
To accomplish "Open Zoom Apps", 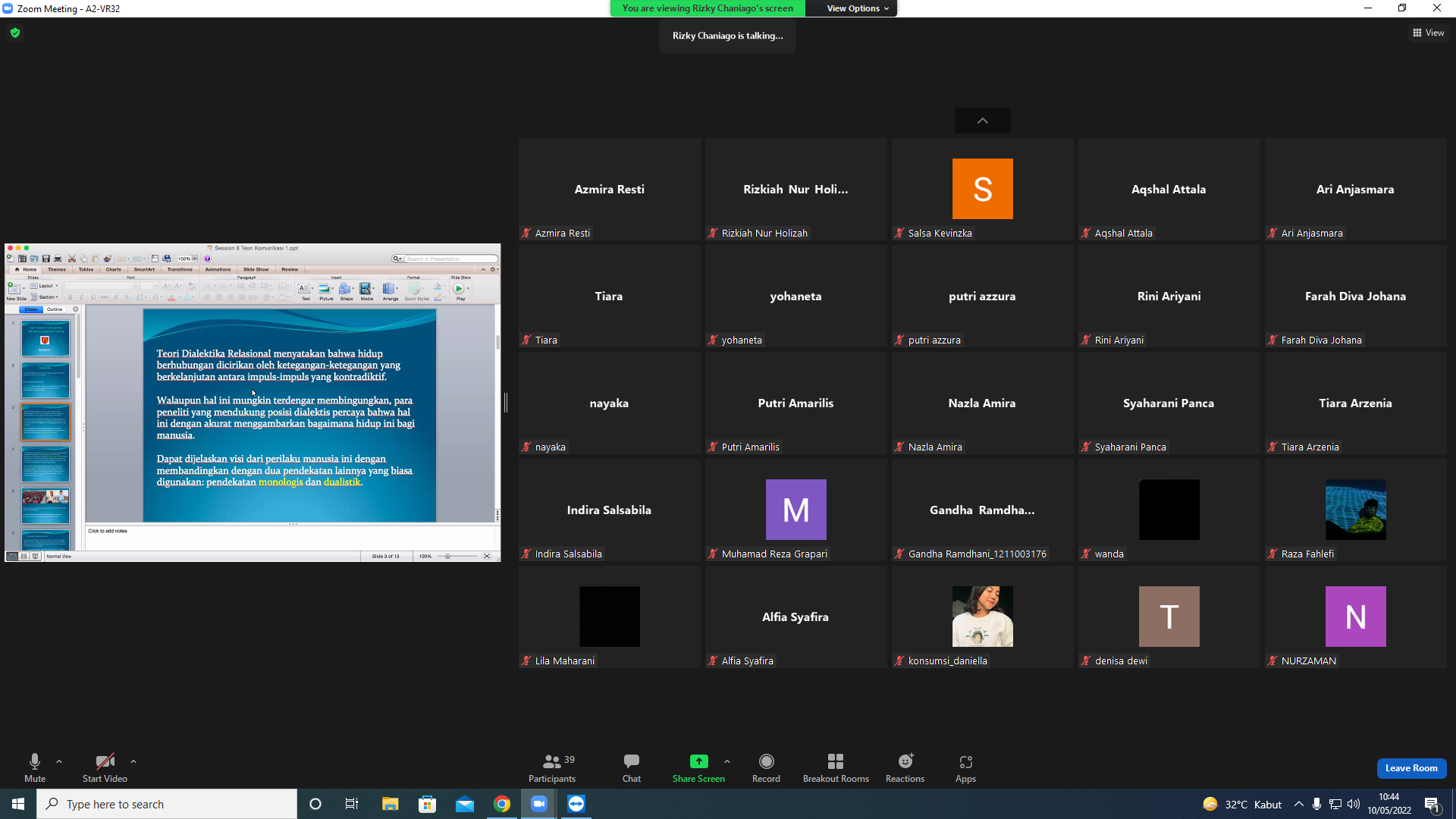I will pos(965,768).
